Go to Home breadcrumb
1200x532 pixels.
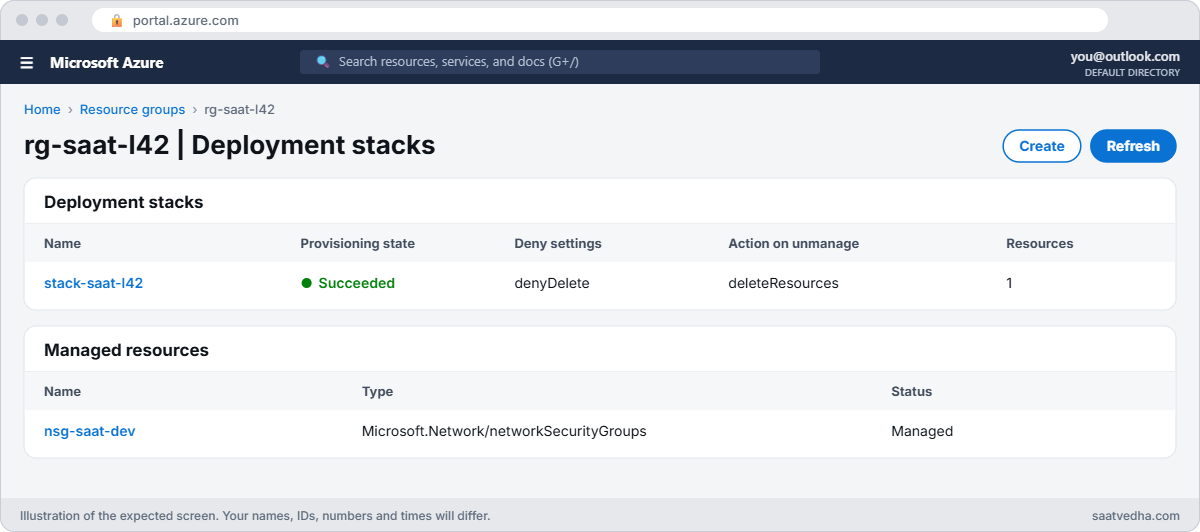click(x=42, y=110)
